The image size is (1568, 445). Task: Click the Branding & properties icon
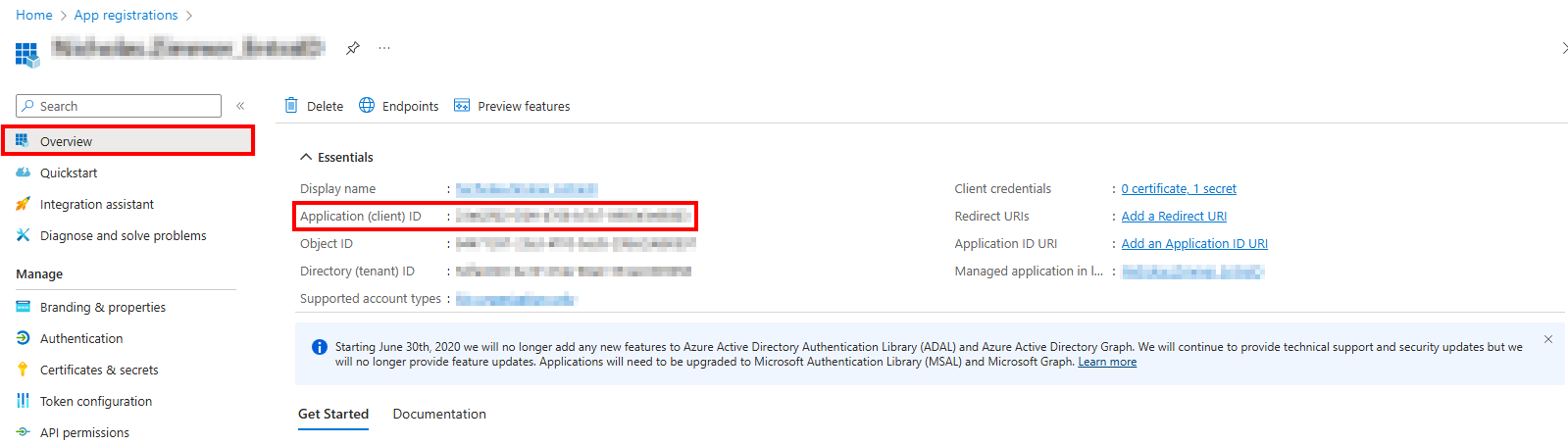[x=23, y=307]
